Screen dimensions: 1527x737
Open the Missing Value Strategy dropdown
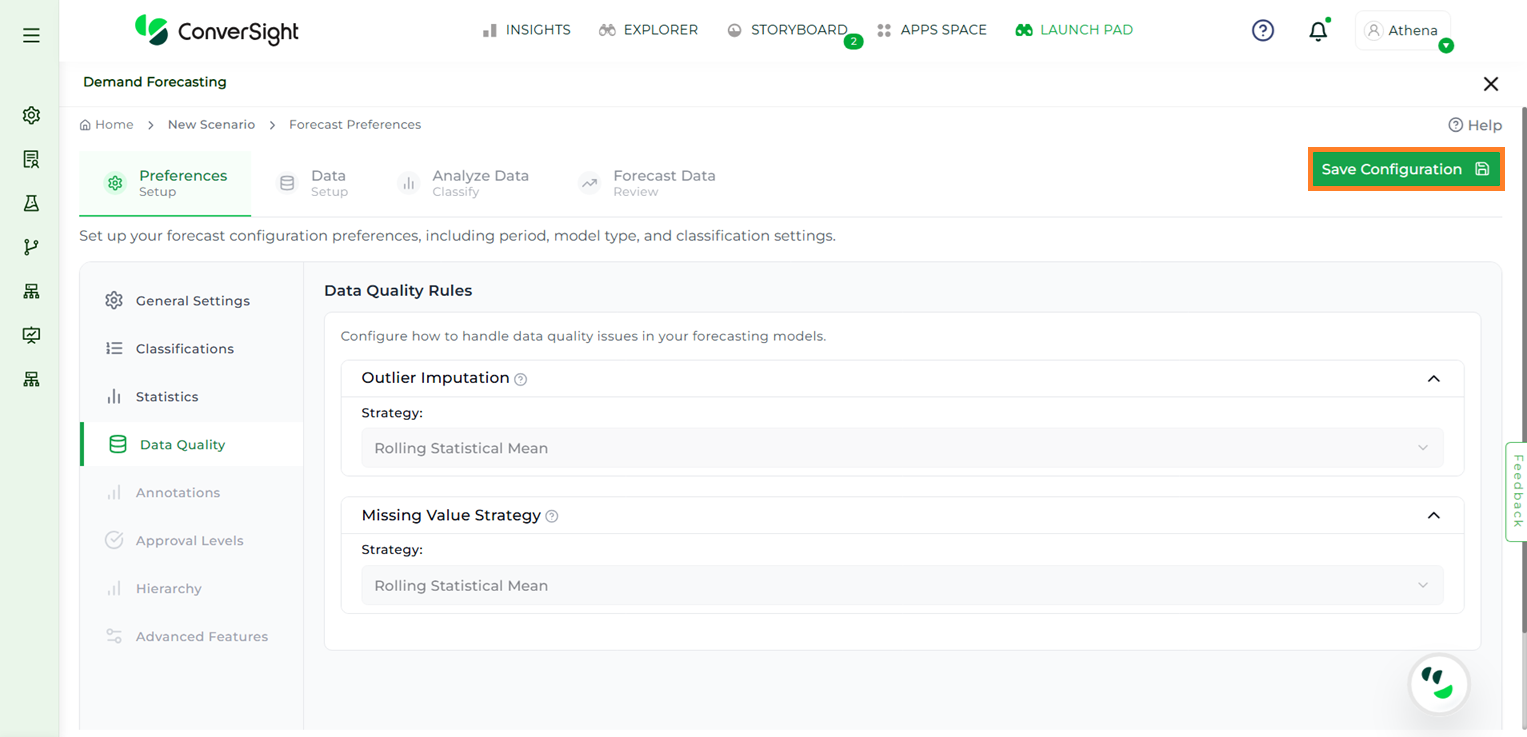[x=901, y=586]
